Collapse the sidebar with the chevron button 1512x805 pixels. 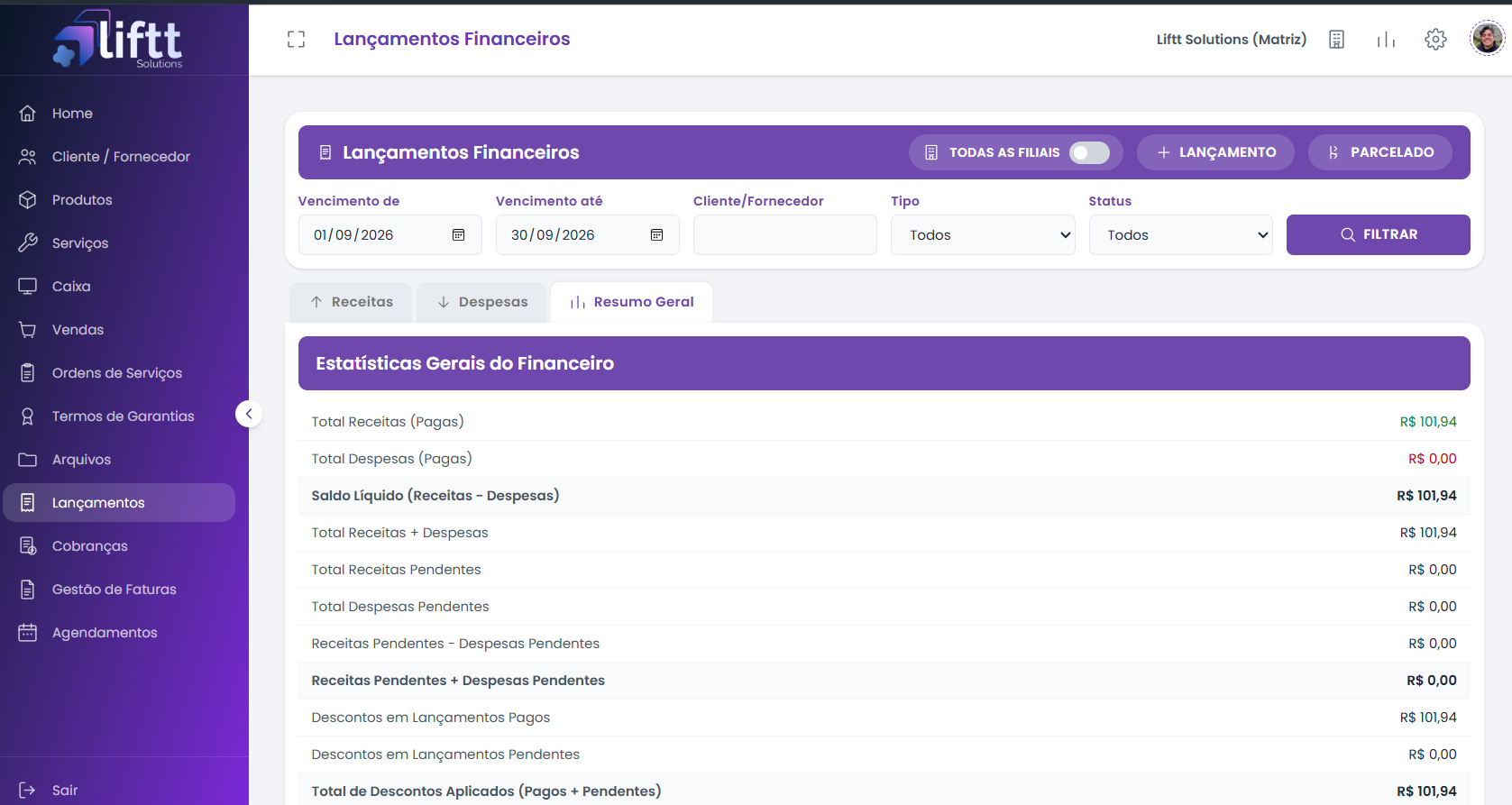(249, 414)
